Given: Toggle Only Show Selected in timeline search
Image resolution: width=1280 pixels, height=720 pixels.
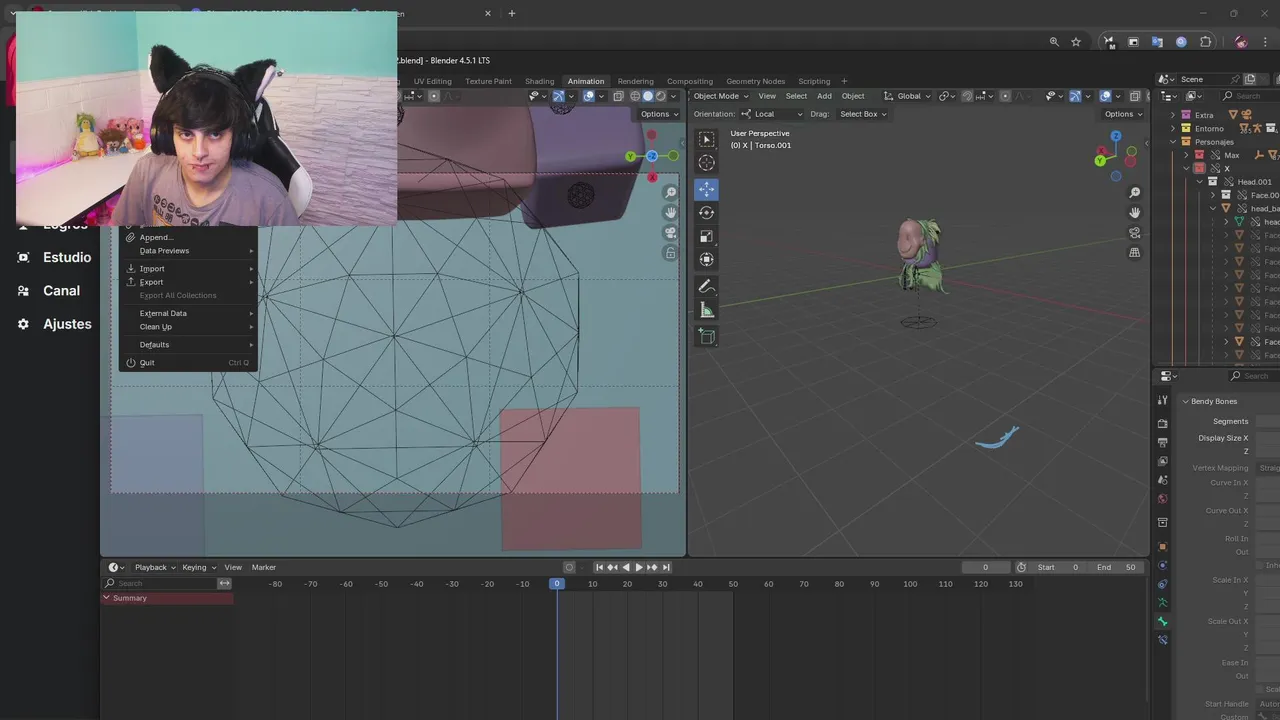Looking at the screenshot, I should tap(225, 583).
